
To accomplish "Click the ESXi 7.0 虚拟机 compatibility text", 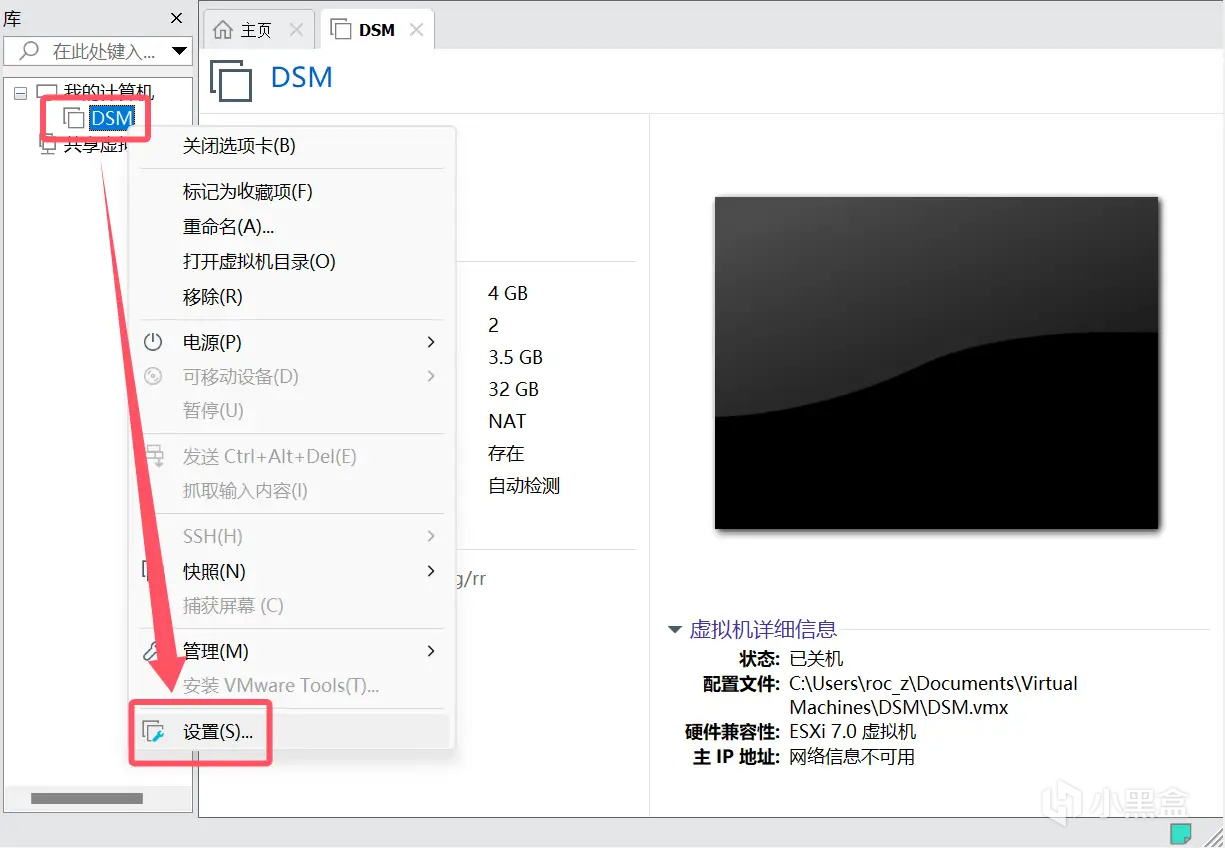I will coord(853,731).
